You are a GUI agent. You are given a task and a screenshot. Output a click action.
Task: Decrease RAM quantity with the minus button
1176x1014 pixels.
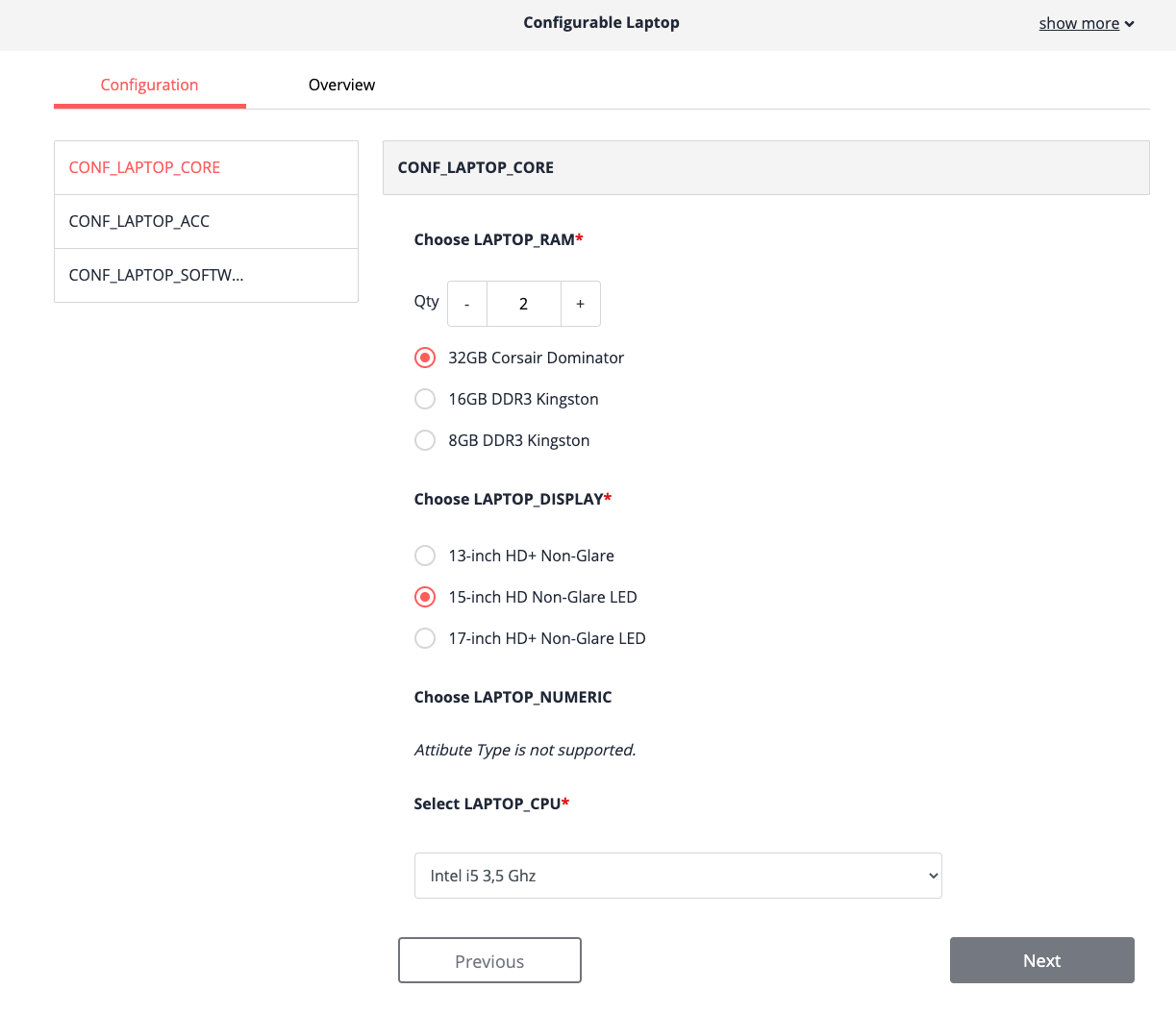[x=466, y=303]
